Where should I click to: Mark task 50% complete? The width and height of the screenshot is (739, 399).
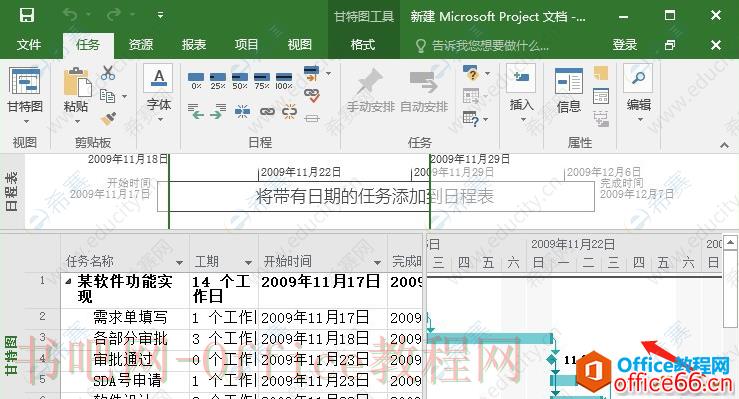pyautogui.click(x=240, y=81)
